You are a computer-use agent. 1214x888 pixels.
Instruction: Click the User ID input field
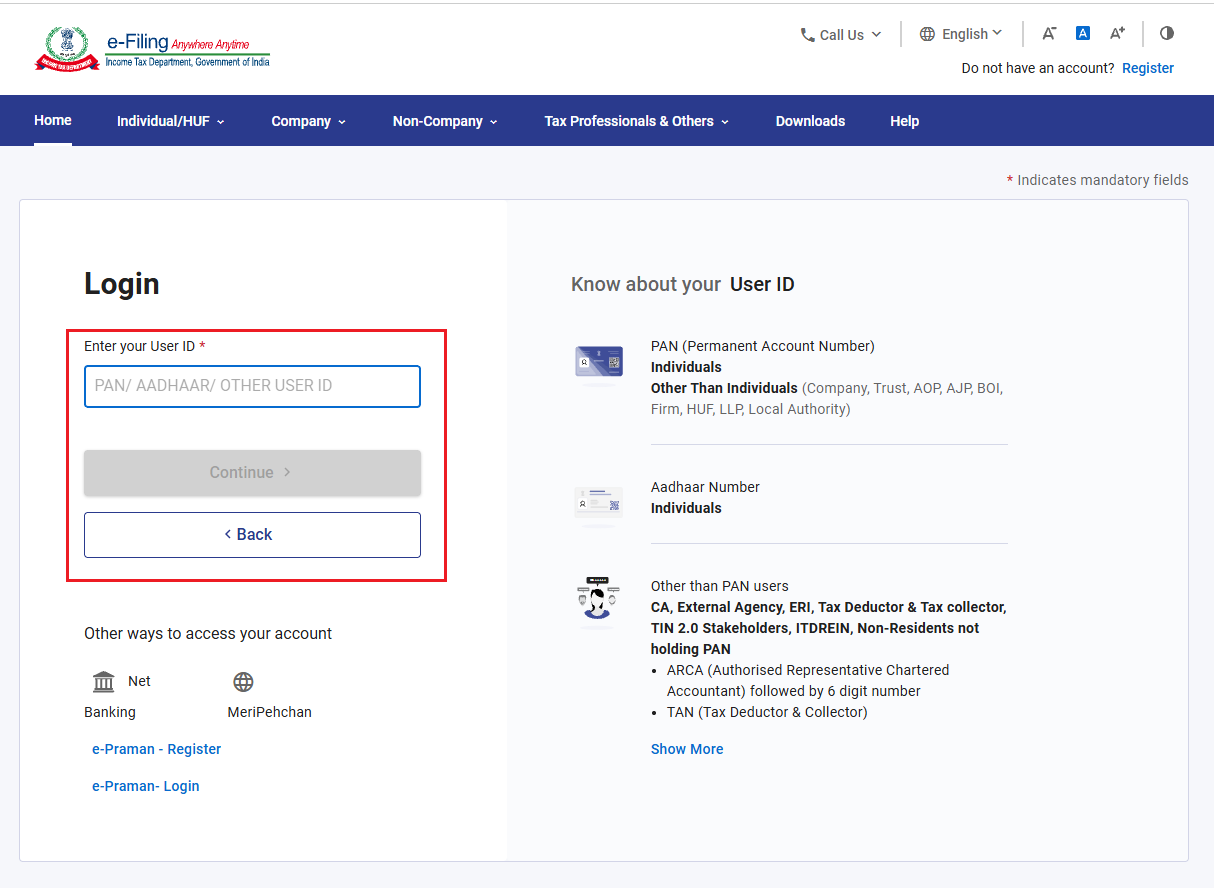tap(252, 386)
